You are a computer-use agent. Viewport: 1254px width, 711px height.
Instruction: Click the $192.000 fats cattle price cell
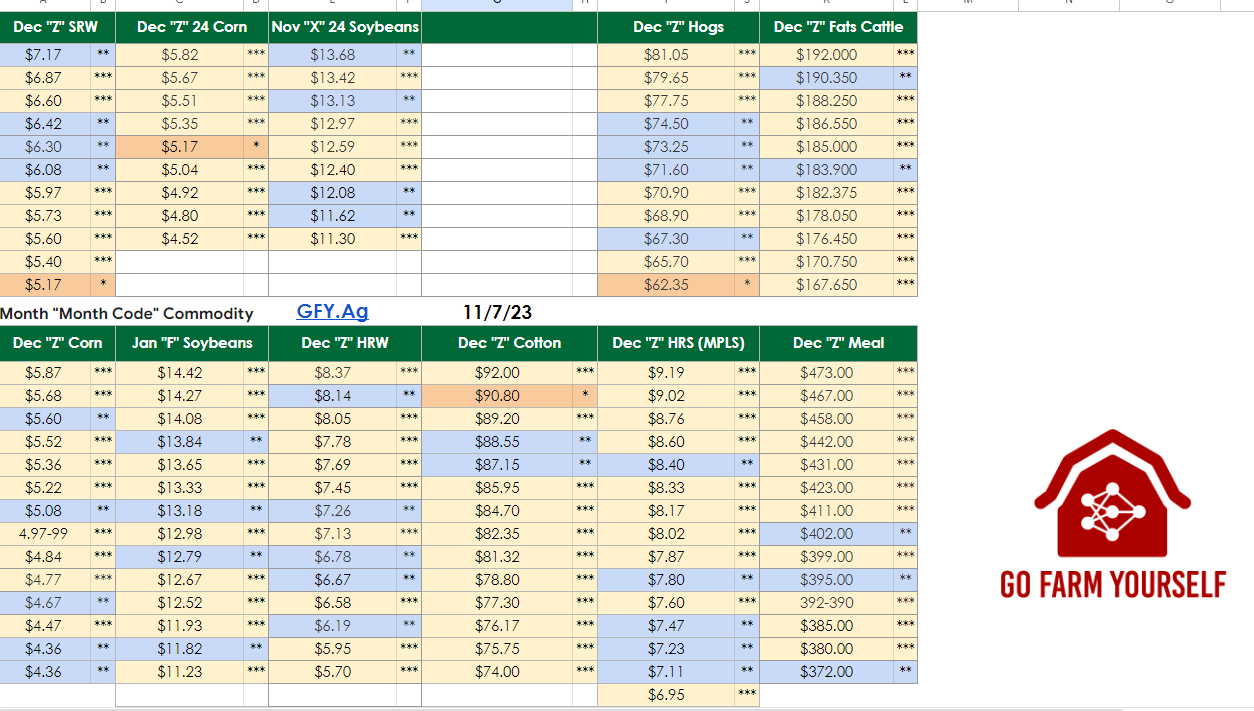click(826, 55)
